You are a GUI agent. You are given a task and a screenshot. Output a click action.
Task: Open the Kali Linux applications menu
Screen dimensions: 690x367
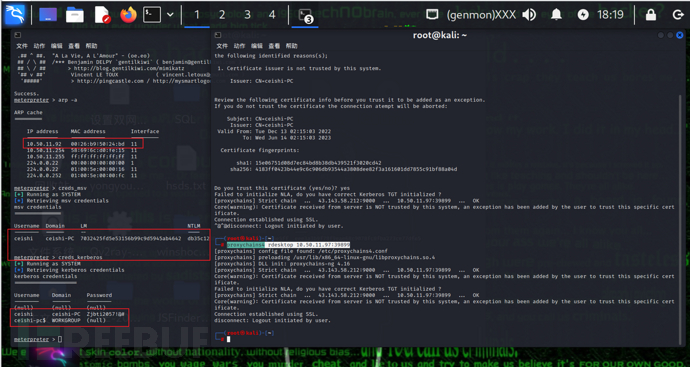(x=15, y=15)
